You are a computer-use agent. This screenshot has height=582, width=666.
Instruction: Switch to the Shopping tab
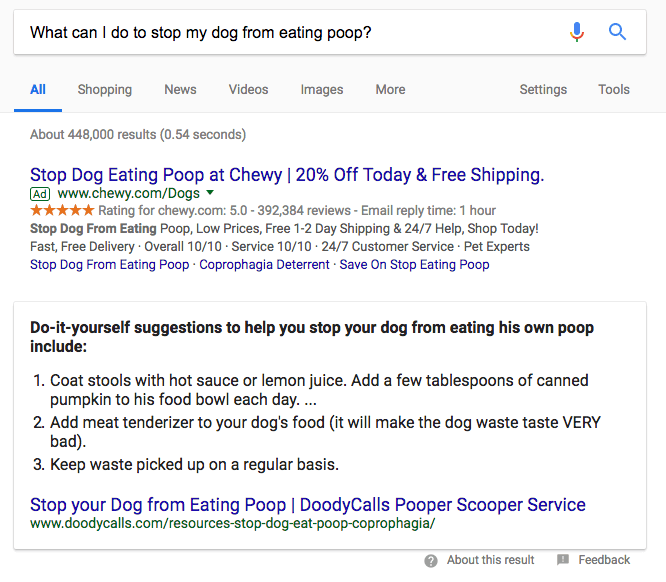105,90
